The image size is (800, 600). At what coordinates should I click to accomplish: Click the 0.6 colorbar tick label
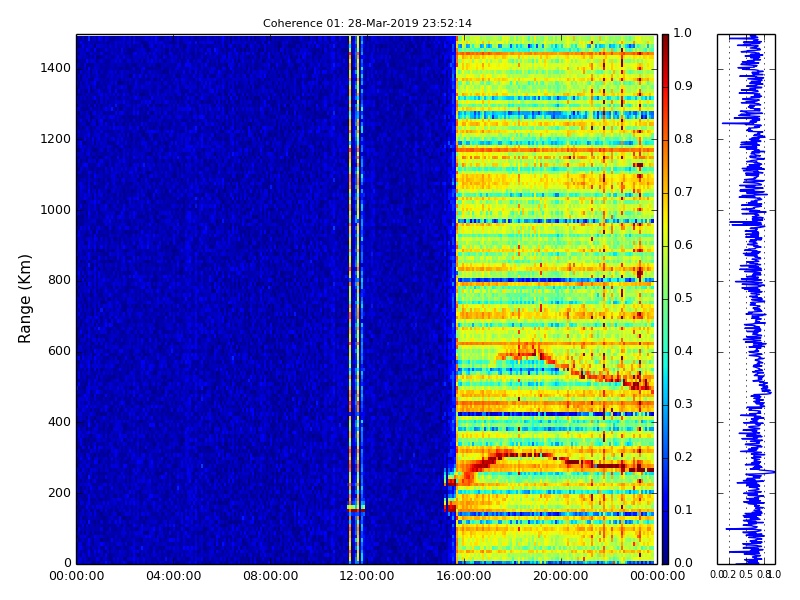683,245
